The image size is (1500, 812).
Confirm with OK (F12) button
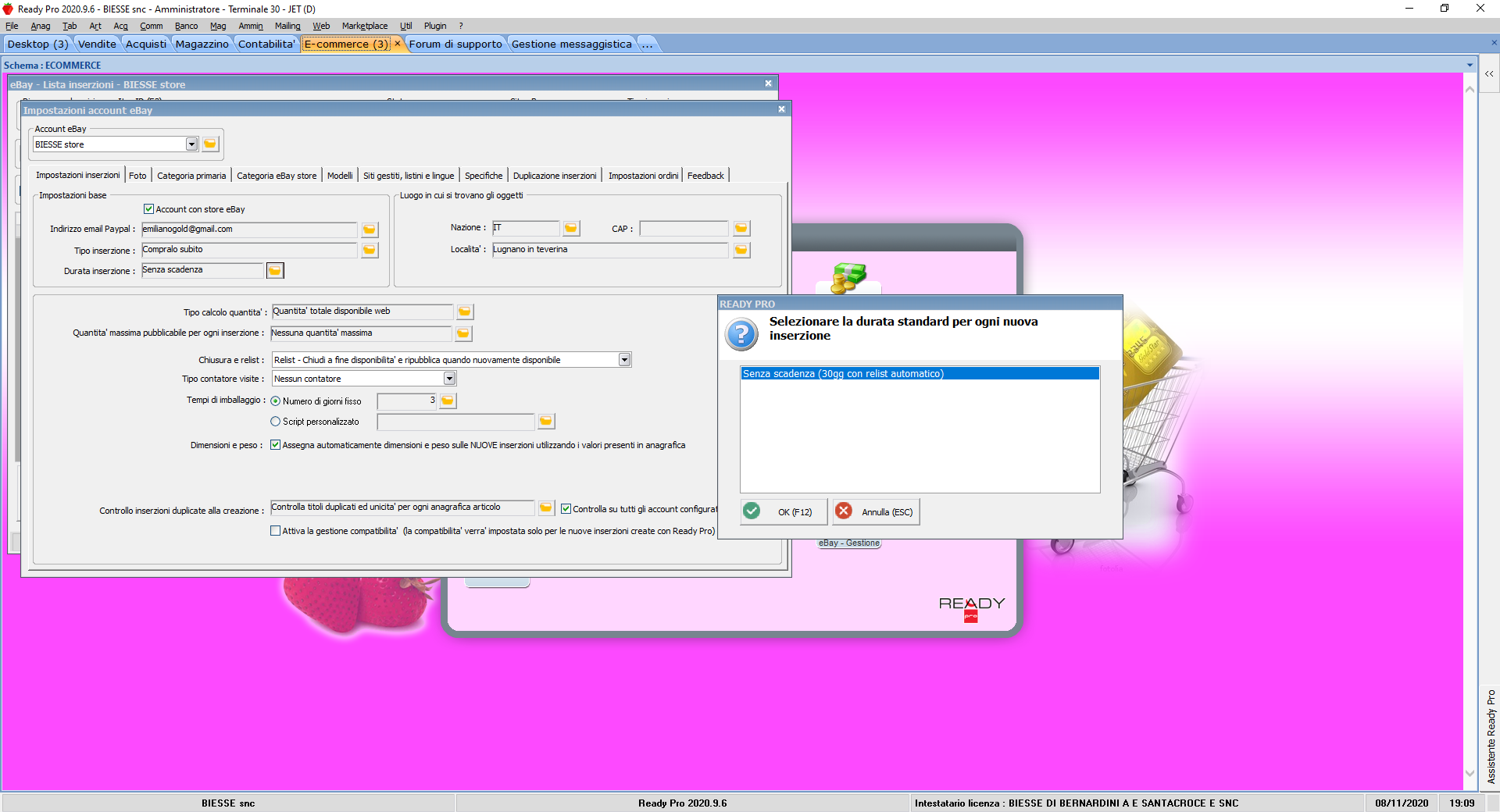[784, 511]
